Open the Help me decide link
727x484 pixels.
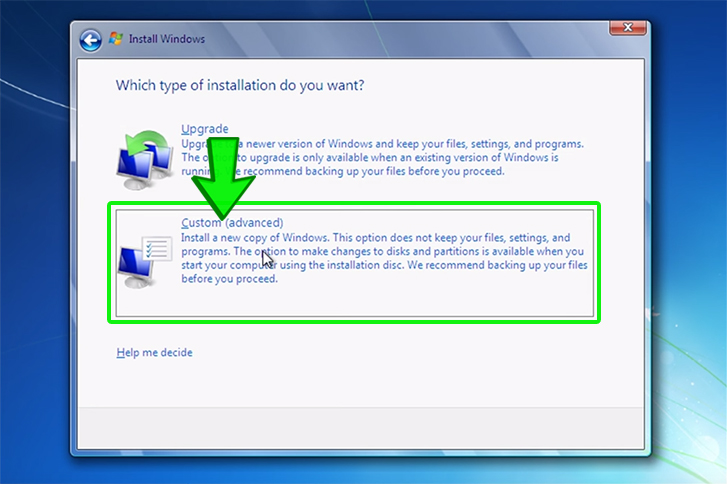pyautogui.click(x=154, y=352)
